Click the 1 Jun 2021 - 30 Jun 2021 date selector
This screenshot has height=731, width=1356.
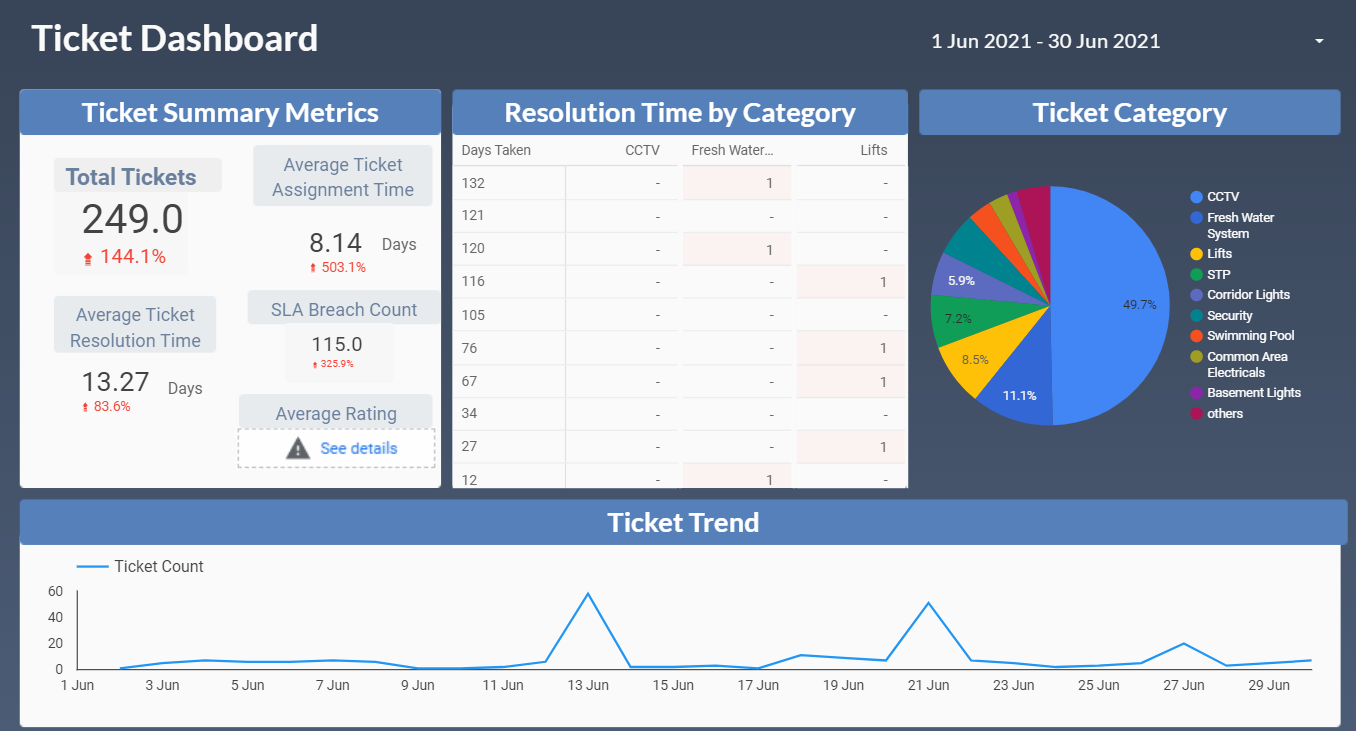coord(1045,42)
